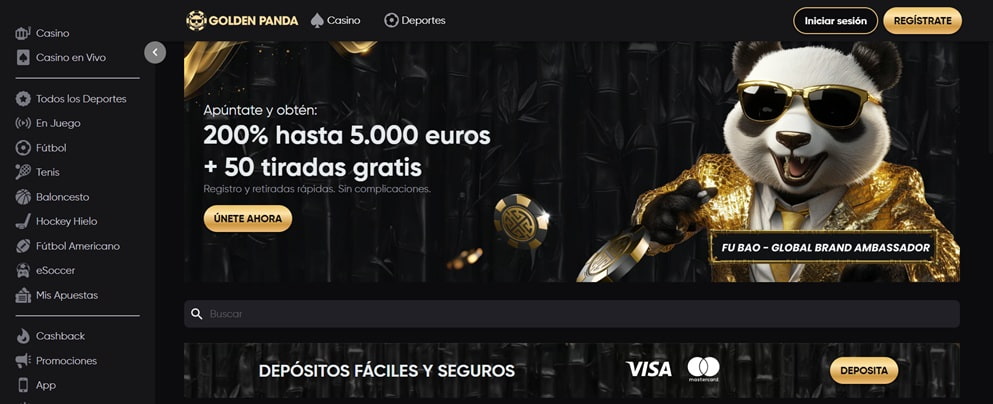The image size is (993, 404).
Task: Open the Fútbol soccer ball icon
Action: coord(23,148)
